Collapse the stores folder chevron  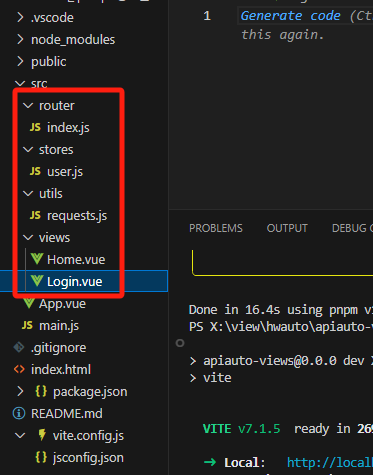click(x=28, y=149)
